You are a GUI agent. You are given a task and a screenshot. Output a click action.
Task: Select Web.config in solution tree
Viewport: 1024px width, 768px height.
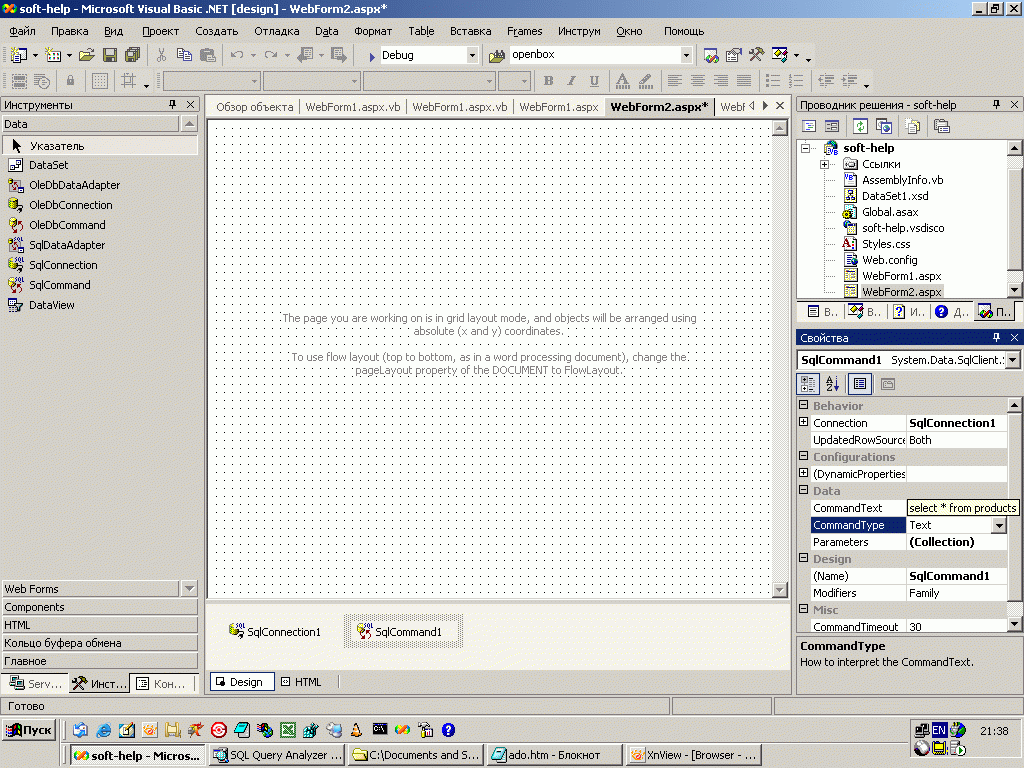click(x=889, y=260)
